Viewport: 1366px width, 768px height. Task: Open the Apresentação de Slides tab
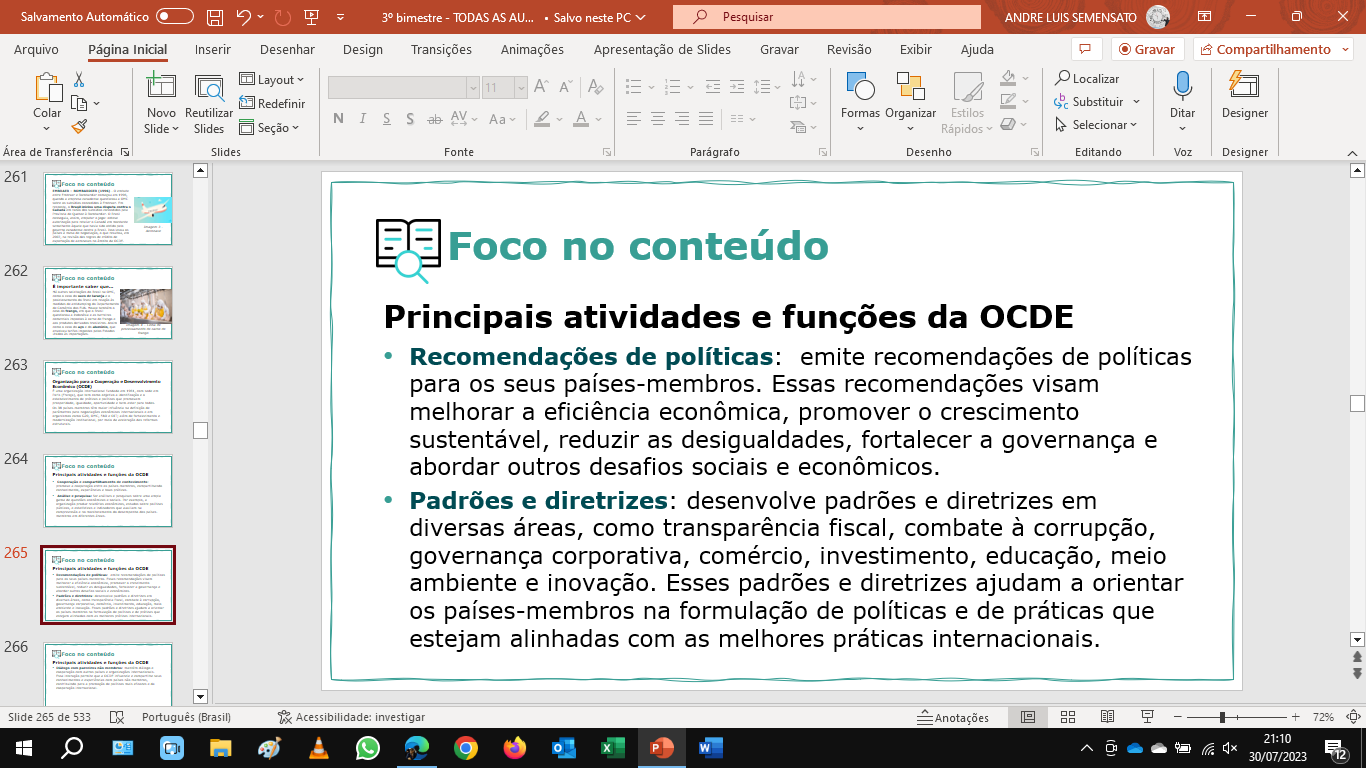point(662,49)
